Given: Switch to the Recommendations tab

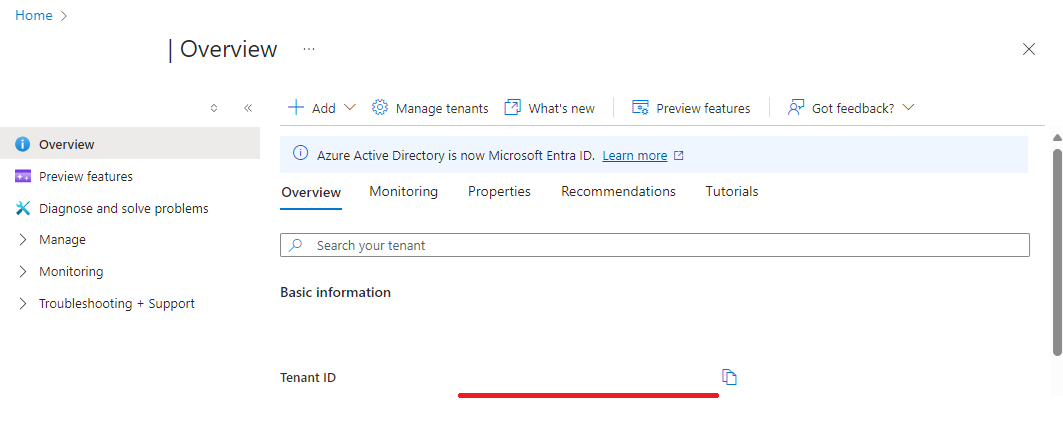Looking at the screenshot, I should click(618, 191).
